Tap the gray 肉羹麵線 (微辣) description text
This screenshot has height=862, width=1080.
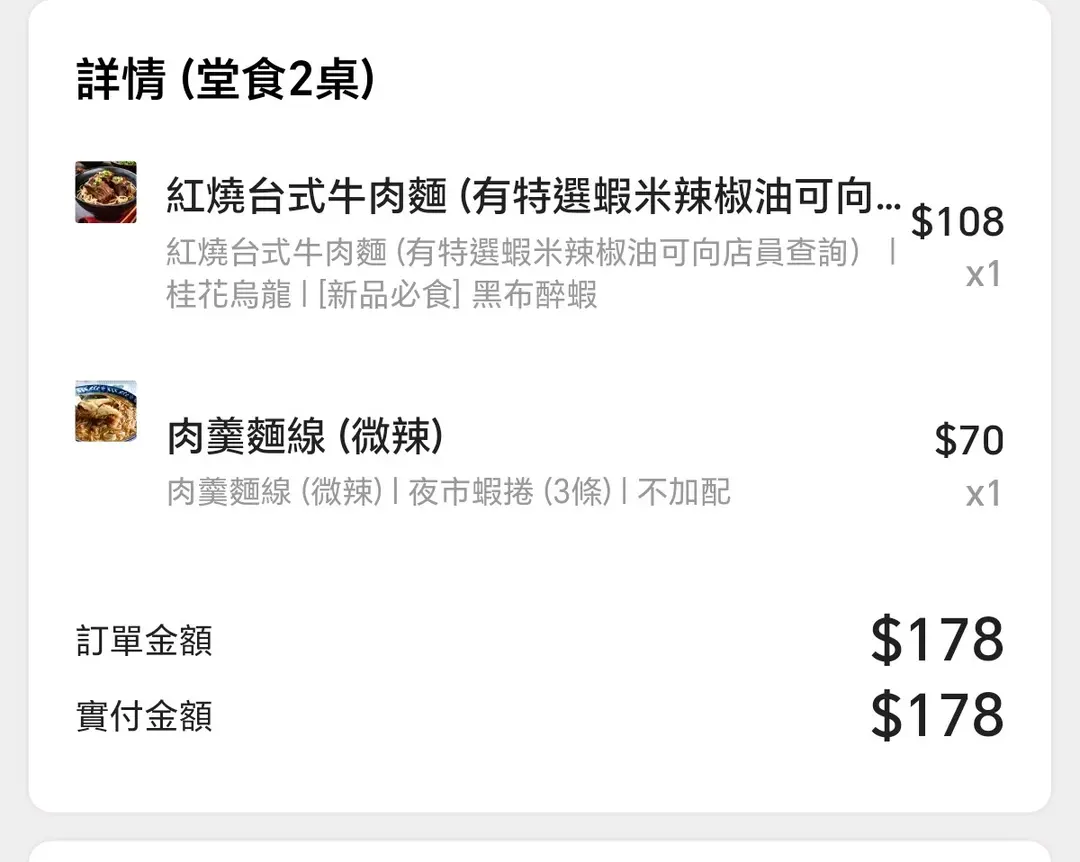tap(275, 492)
